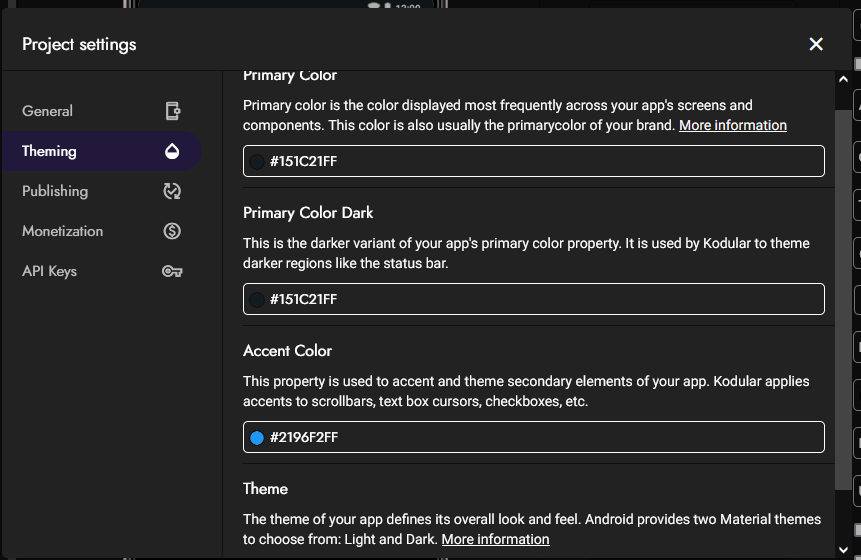The height and width of the screenshot is (560, 861).
Task: Close the Project settings dialog
Action: [816, 44]
